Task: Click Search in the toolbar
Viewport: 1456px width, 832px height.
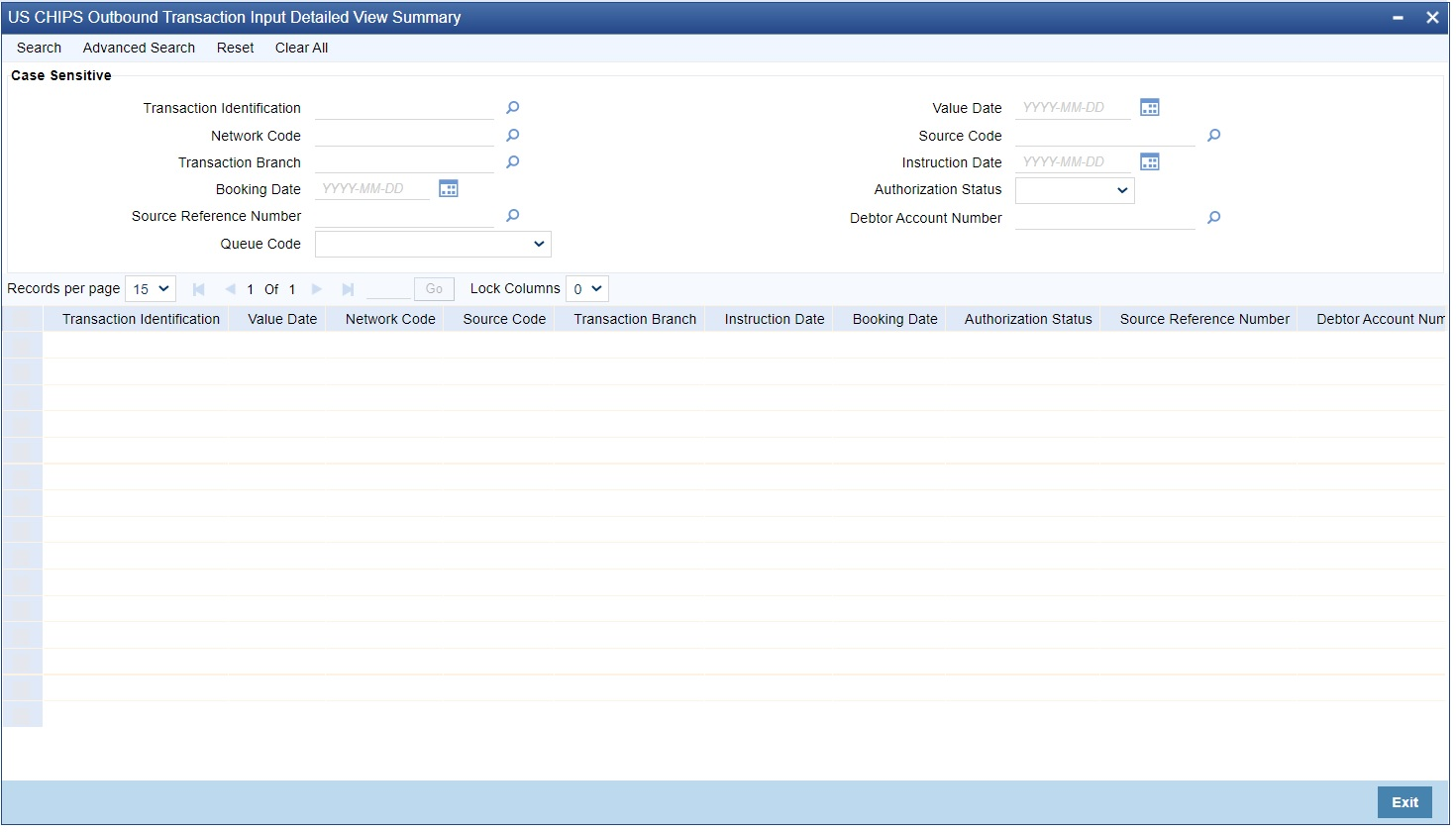Action: point(39,48)
